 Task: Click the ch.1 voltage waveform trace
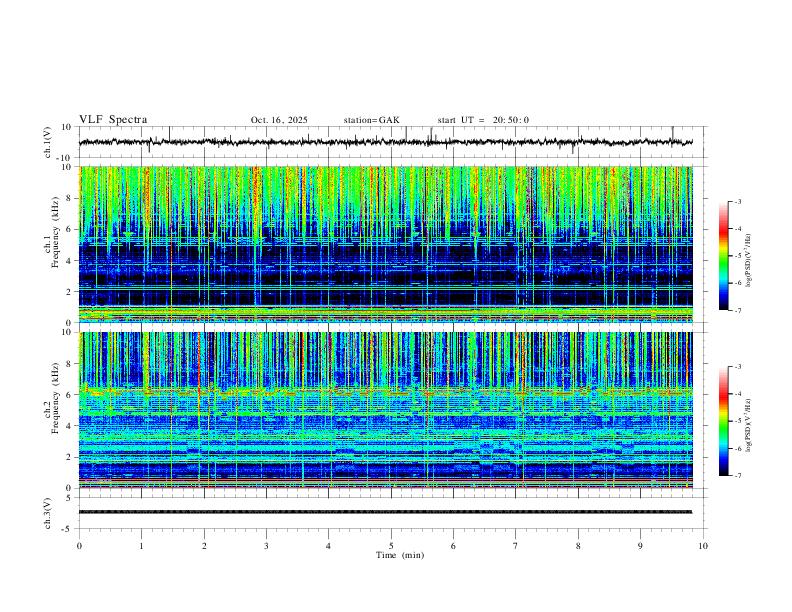coord(386,142)
